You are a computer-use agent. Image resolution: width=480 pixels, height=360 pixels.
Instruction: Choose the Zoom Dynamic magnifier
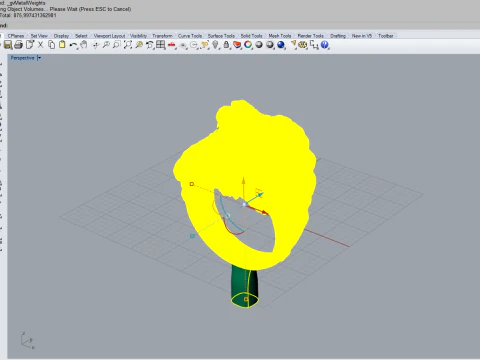click(106, 45)
